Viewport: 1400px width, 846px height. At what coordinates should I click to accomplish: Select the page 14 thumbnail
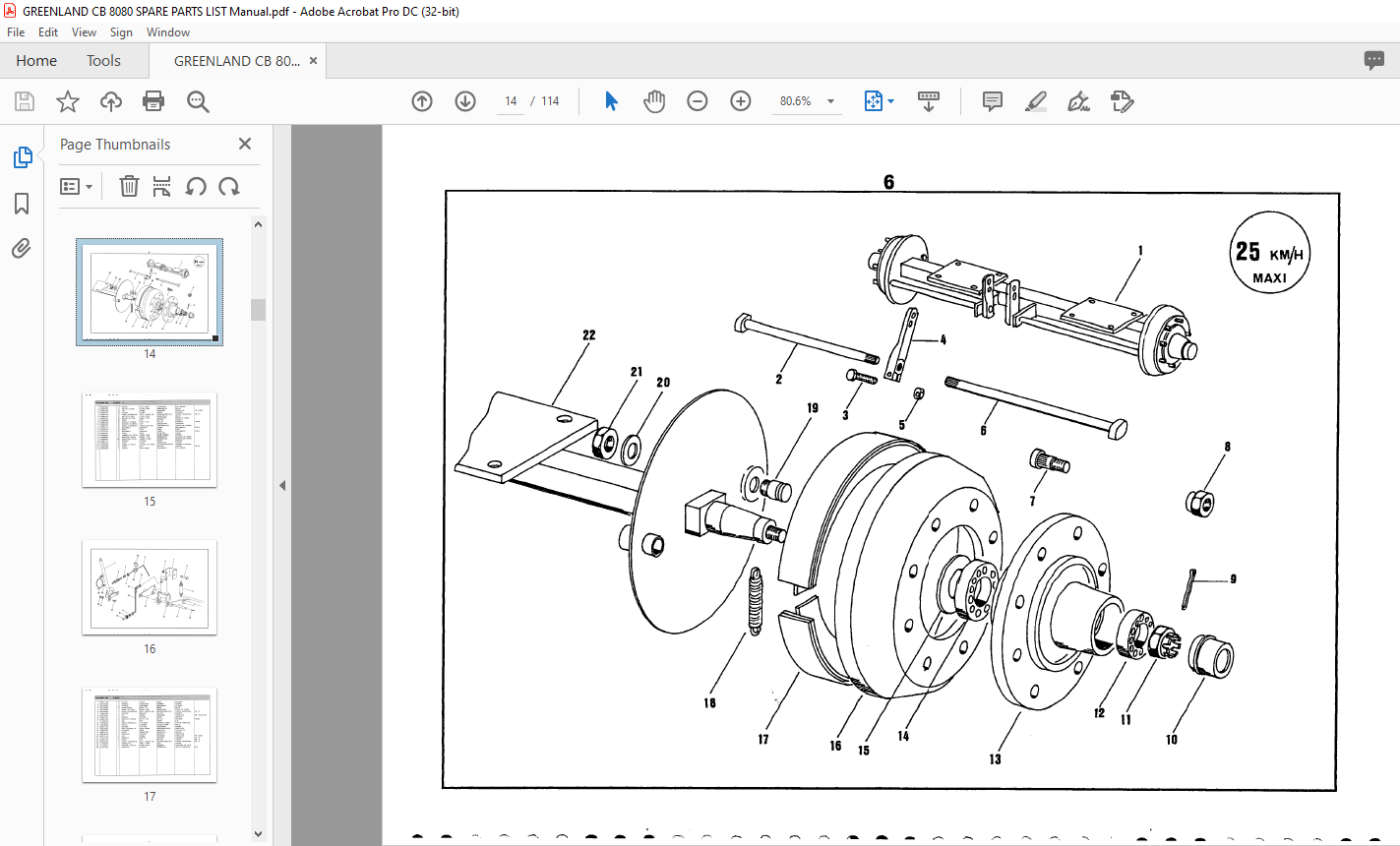[150, 291]
